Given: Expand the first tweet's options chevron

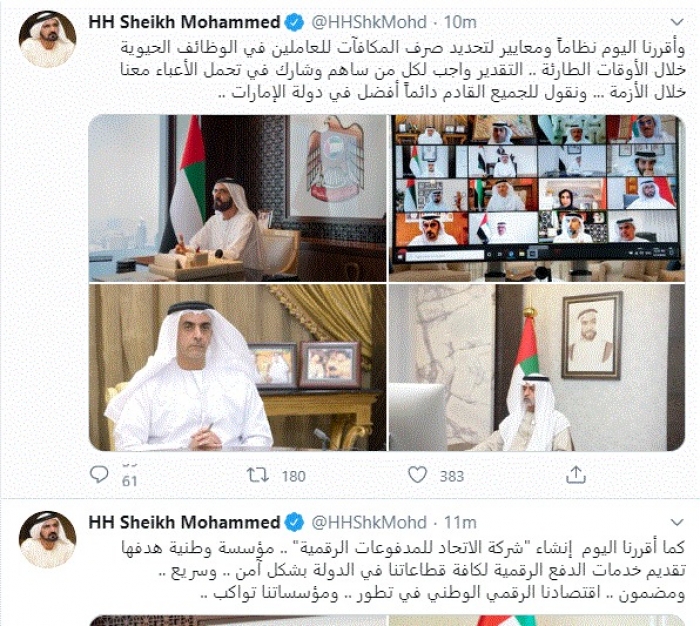Looking at the screenshot, I should (x=677, y=22).
